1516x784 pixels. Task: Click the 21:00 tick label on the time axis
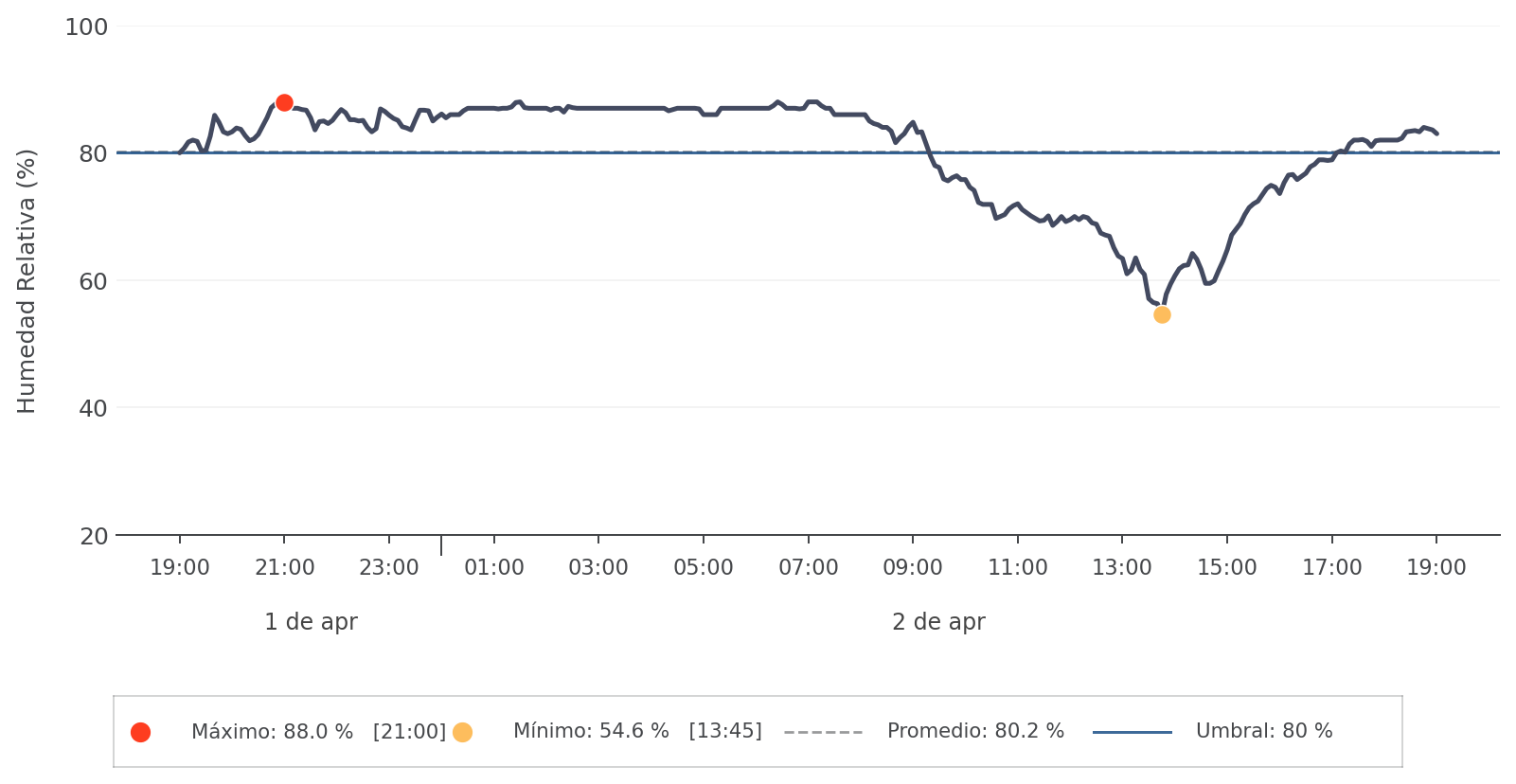point(284,568)
